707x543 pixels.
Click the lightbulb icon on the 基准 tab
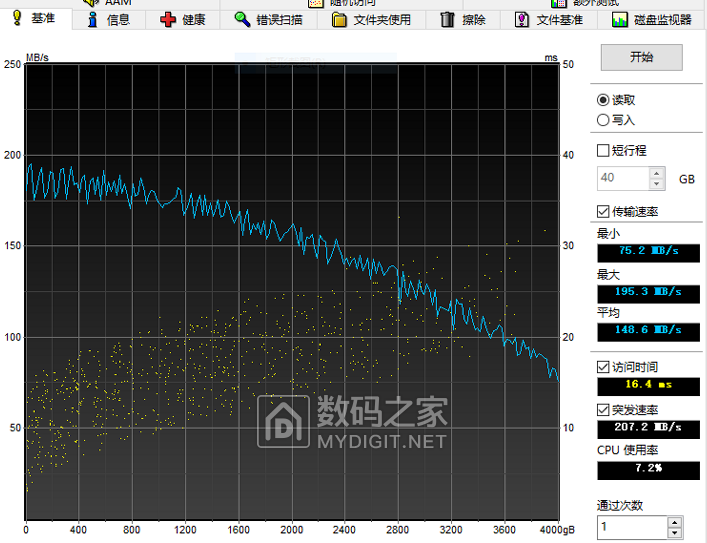pos(17,18)
